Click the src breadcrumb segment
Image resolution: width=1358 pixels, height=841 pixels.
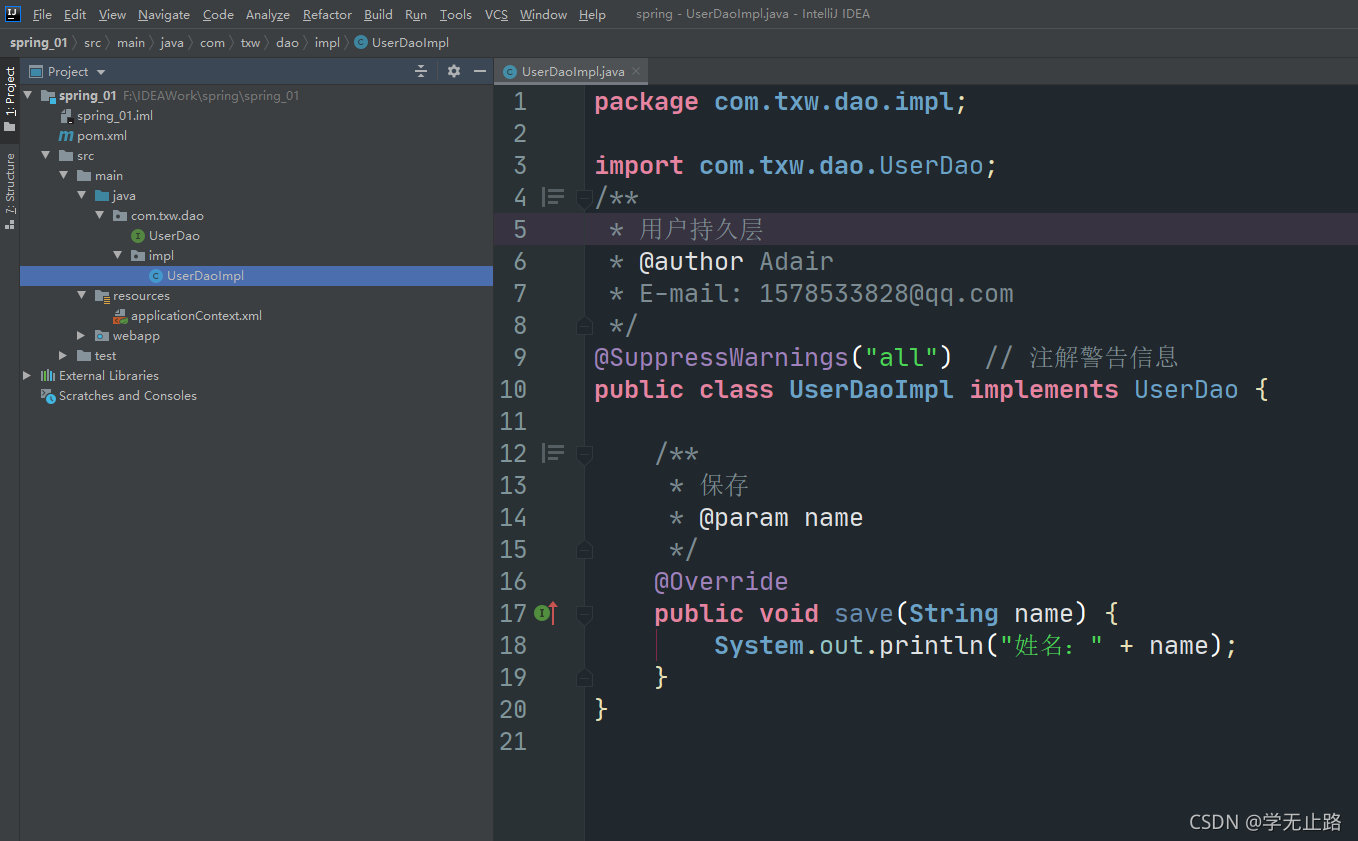coord(92,43)
